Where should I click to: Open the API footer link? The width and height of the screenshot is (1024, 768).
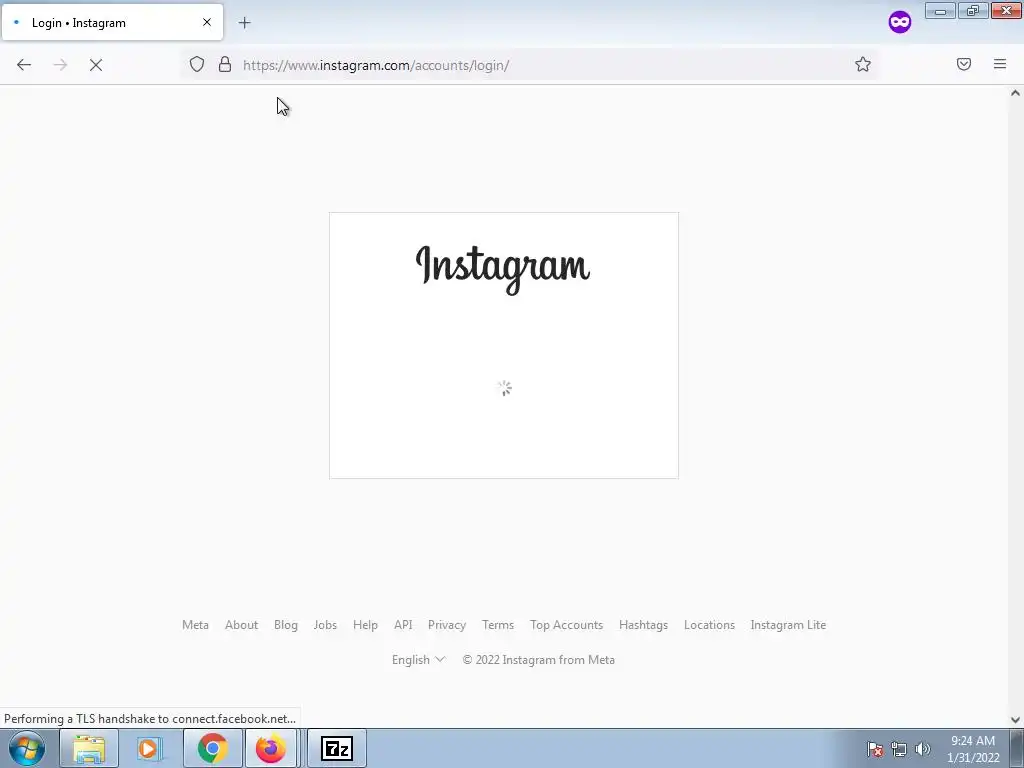point(403,625)
